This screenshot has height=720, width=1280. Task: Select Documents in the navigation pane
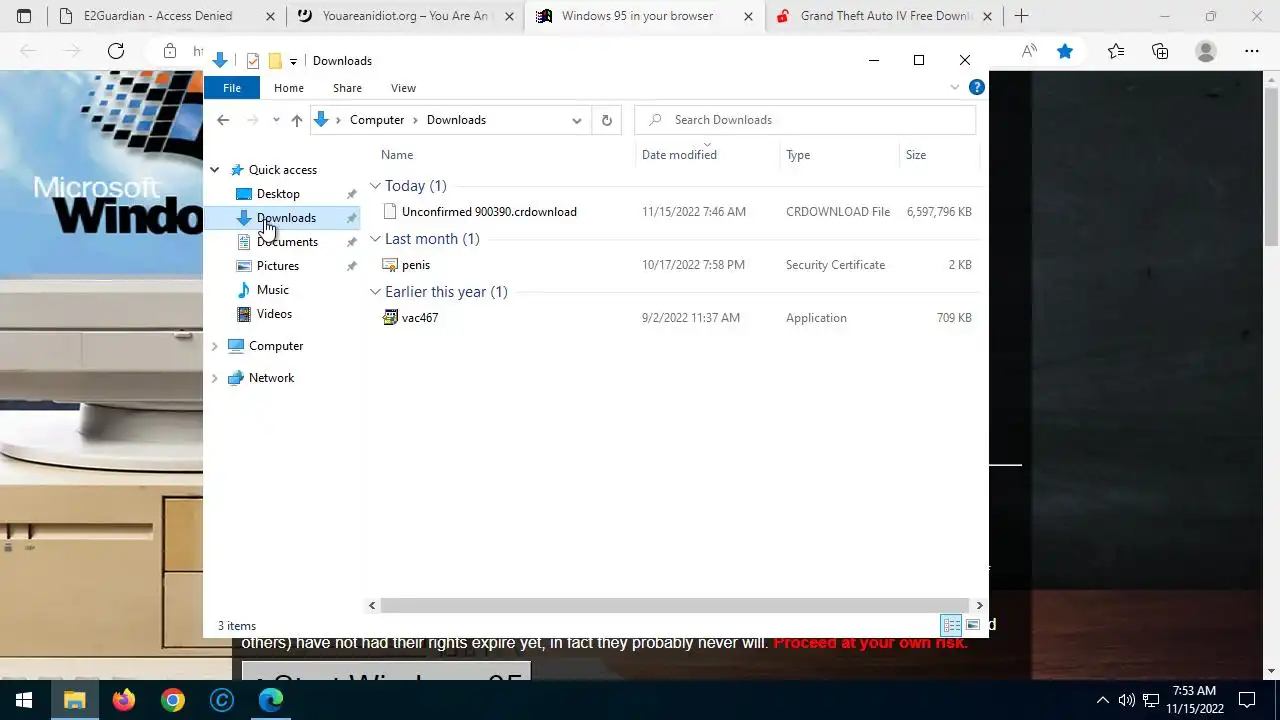(x=287, y=242)
